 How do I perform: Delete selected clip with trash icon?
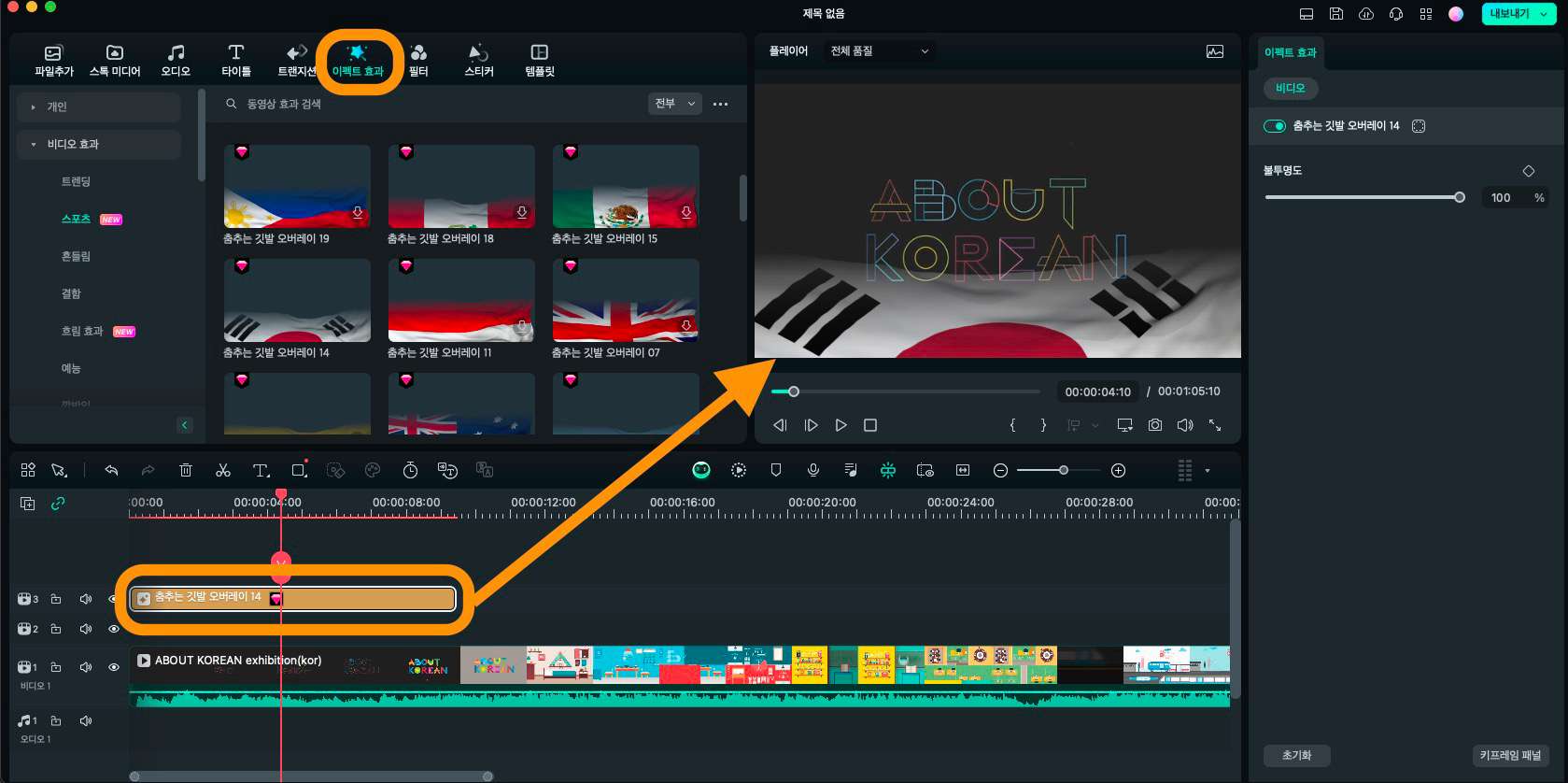[x=186, y=470]
